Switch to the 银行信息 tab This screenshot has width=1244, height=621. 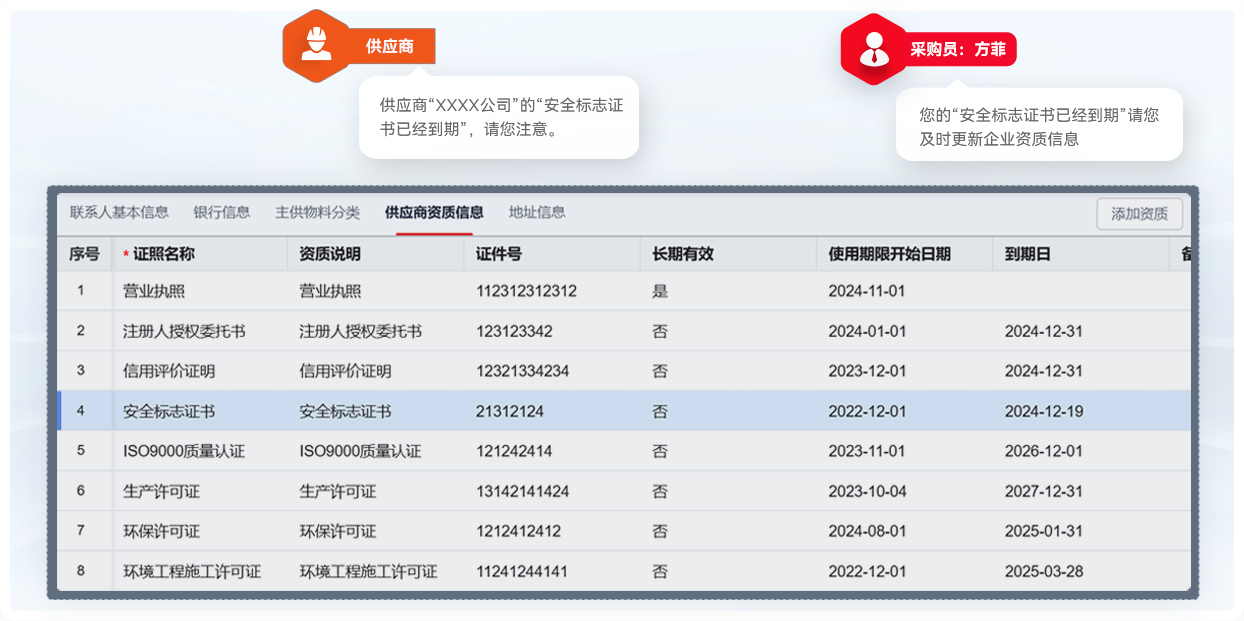[x=222, y=212]
